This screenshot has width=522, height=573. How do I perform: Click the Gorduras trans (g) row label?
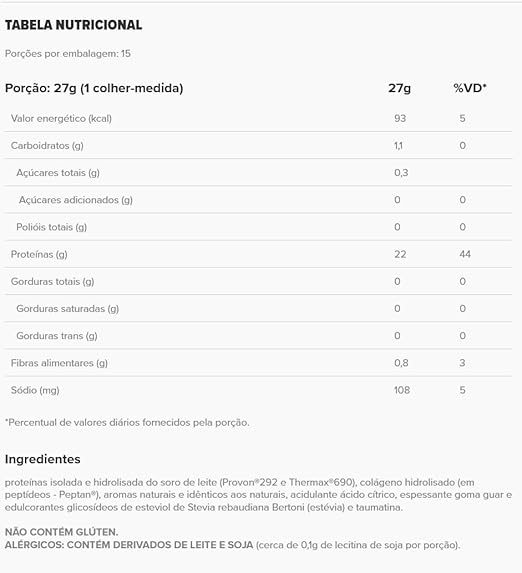pyautogui.click(x=57, y=336)
